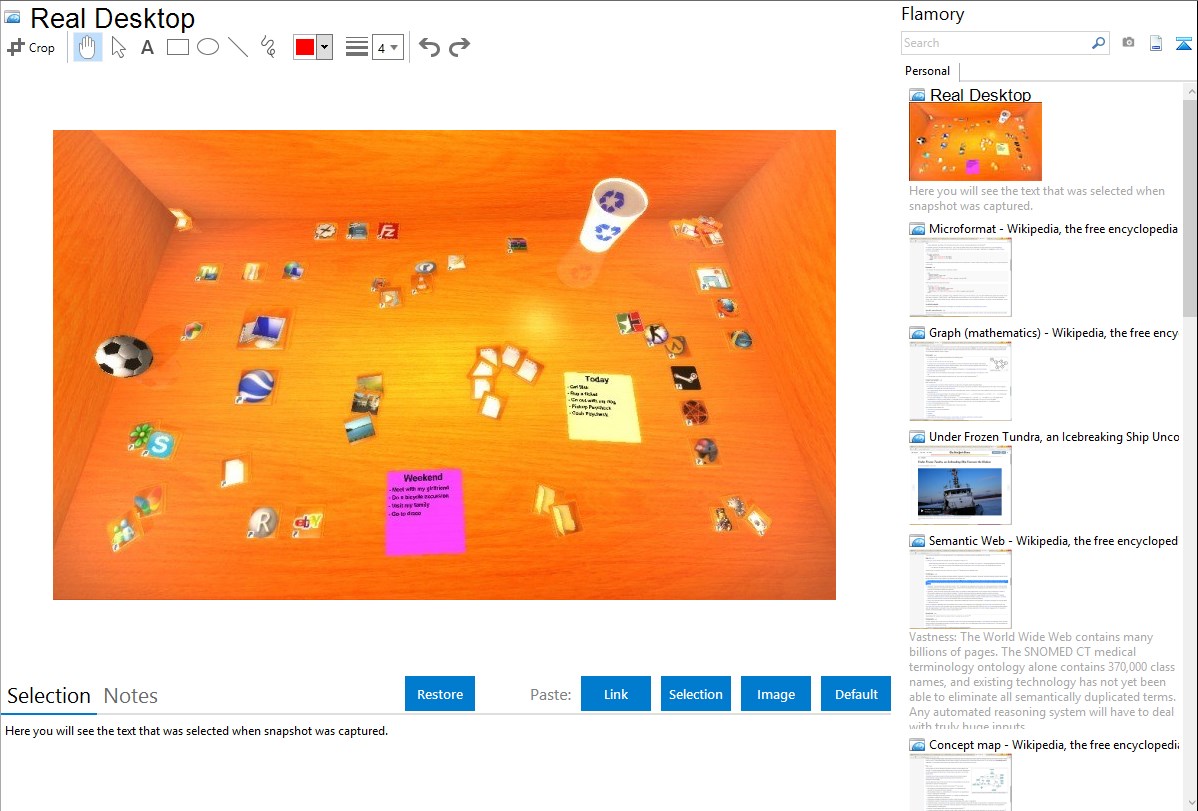The width and height of the screenshot is (1198, 811).
Task: Select the ellipse shape tool
Action: (x=208, y=47)
